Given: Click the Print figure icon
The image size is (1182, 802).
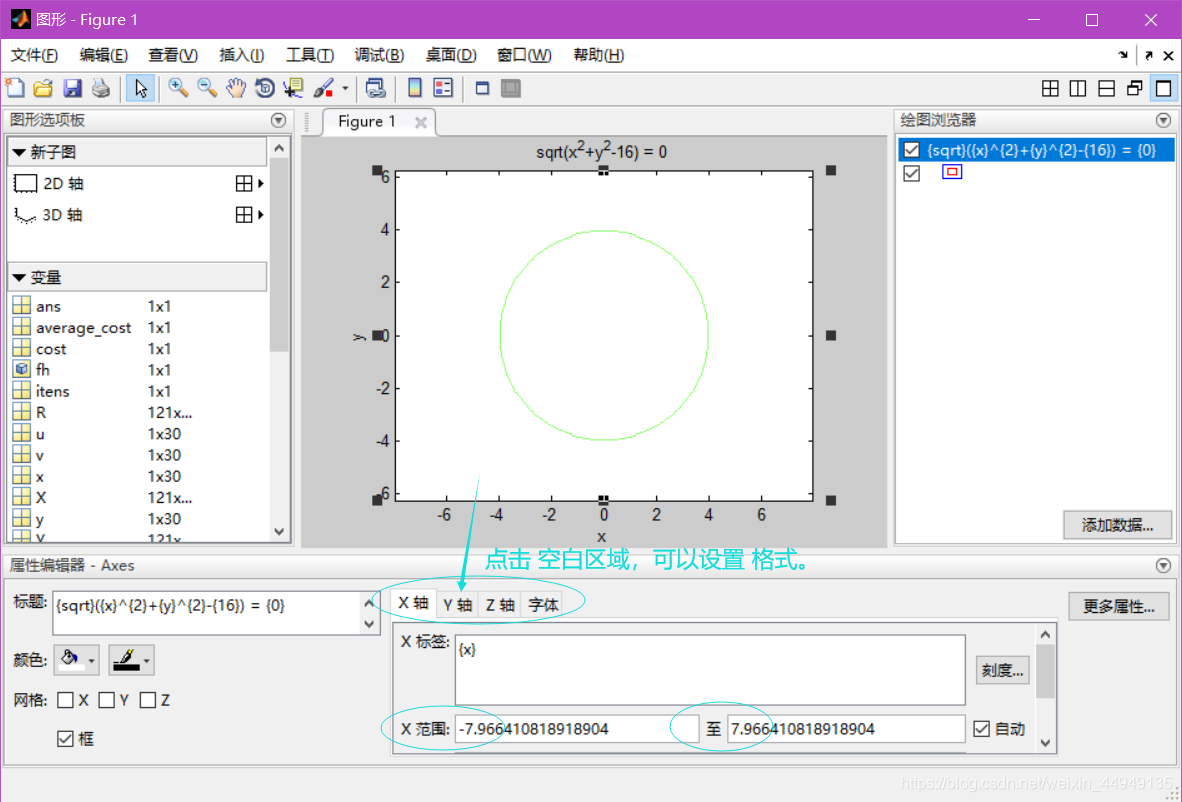Looking at the screenshot, I should click(101, 89).
